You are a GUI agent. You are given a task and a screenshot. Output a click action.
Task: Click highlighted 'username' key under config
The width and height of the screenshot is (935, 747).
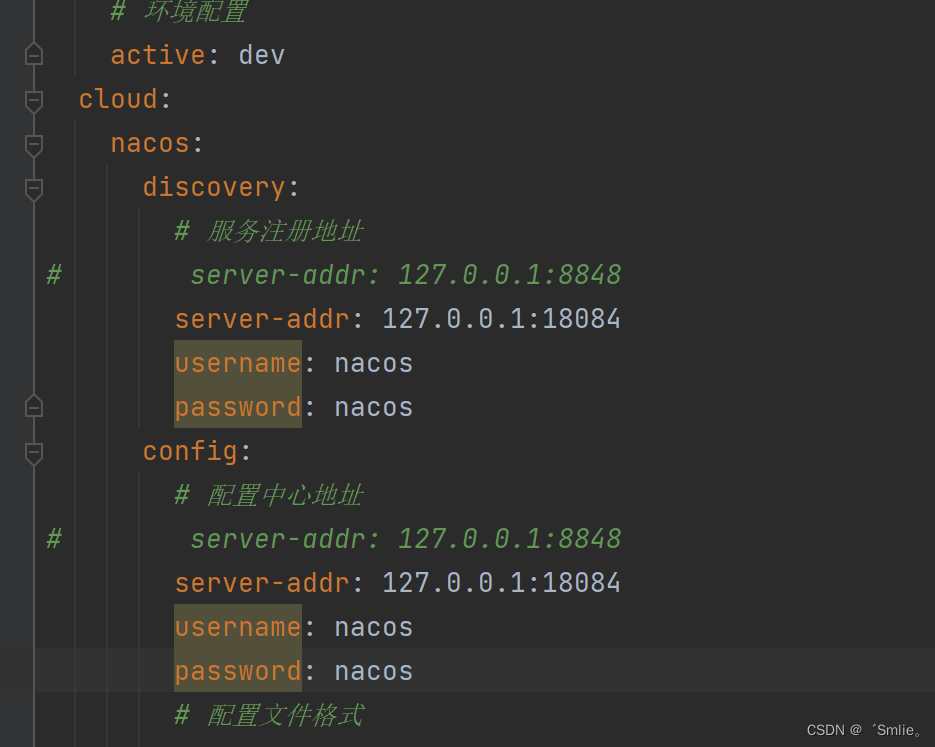tap(238, 627)
